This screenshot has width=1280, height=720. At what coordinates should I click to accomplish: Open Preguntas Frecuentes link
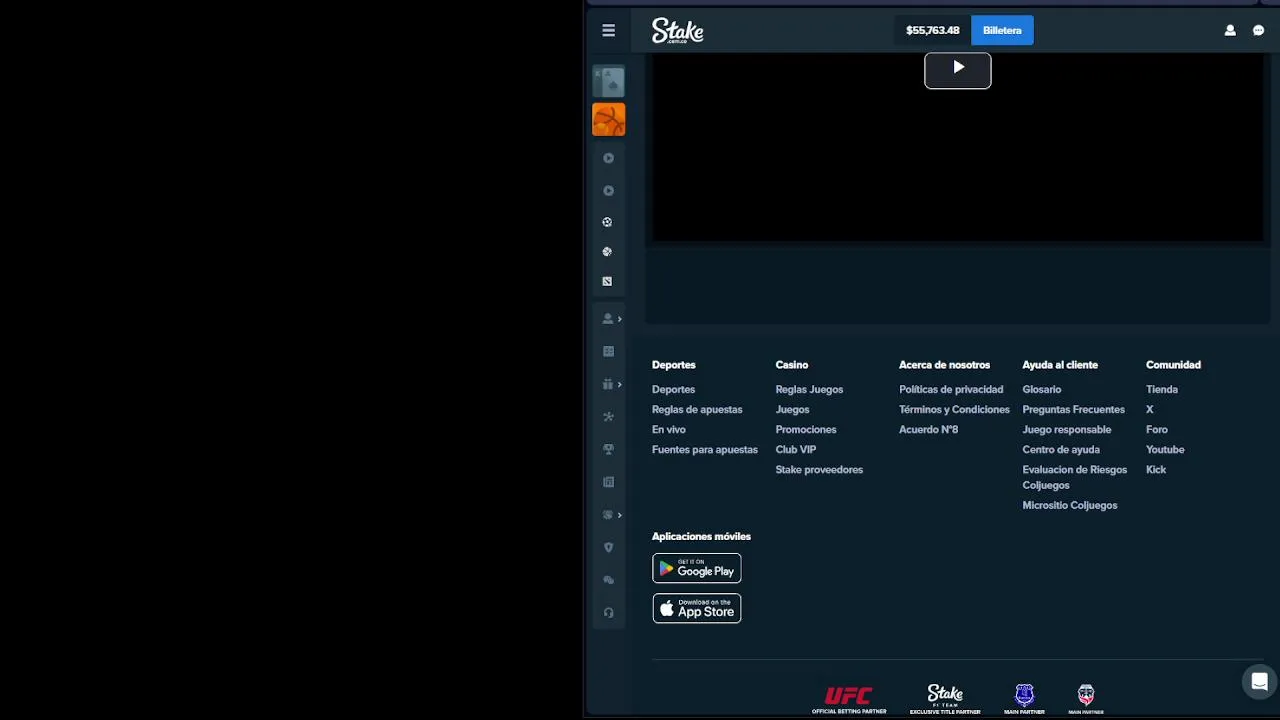tap(1073, 409)
